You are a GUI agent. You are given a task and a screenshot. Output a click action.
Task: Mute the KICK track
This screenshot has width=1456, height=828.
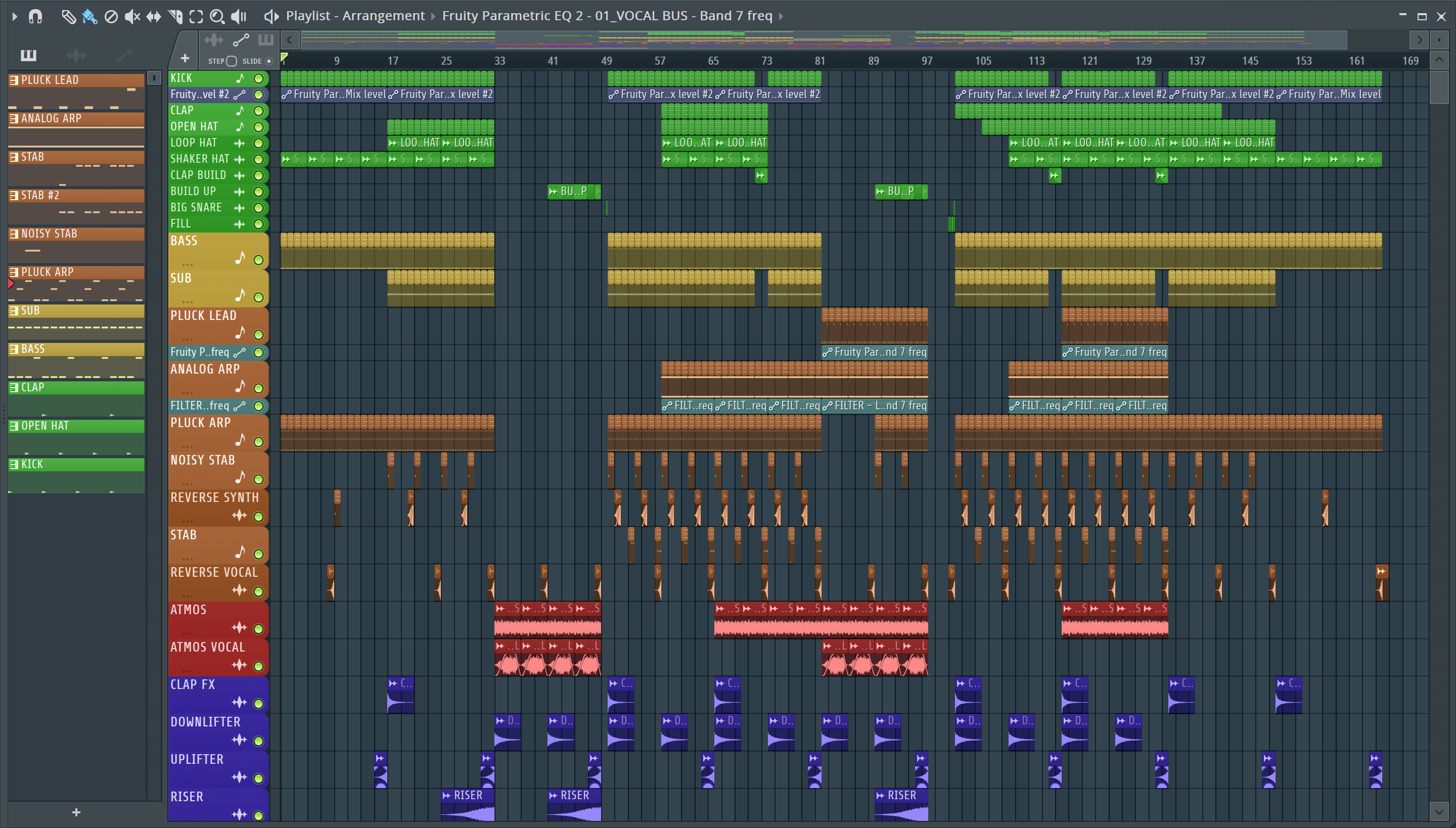(x=258, y=78)
